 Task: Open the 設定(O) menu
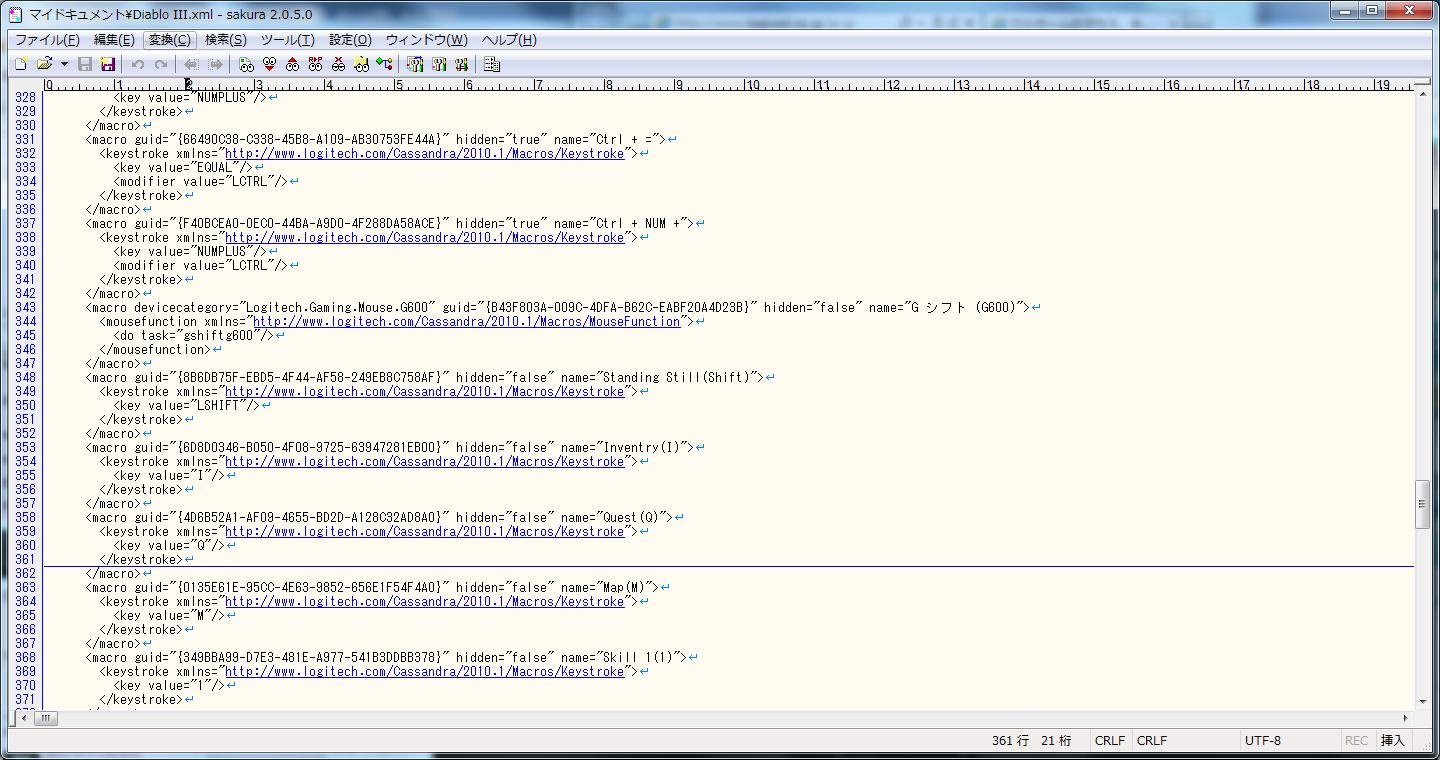coord(350,40)
